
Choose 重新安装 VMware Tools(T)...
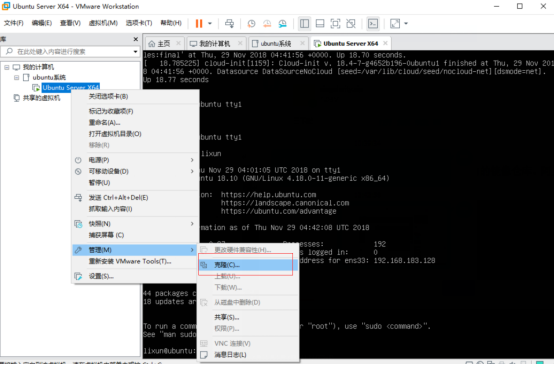click(x=135, y=261)
